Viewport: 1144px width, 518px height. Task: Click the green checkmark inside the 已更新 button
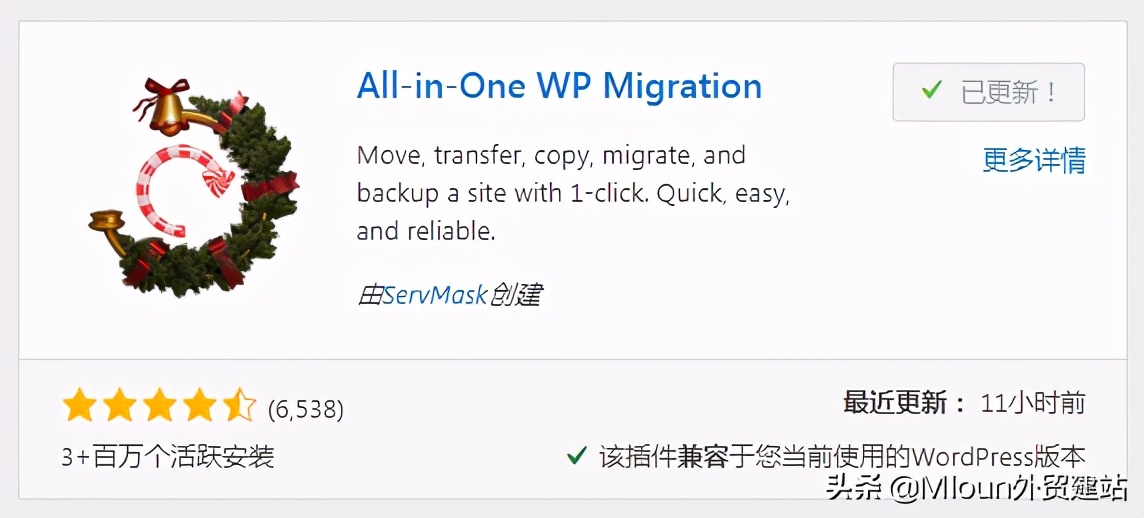[x=931, y=91]
